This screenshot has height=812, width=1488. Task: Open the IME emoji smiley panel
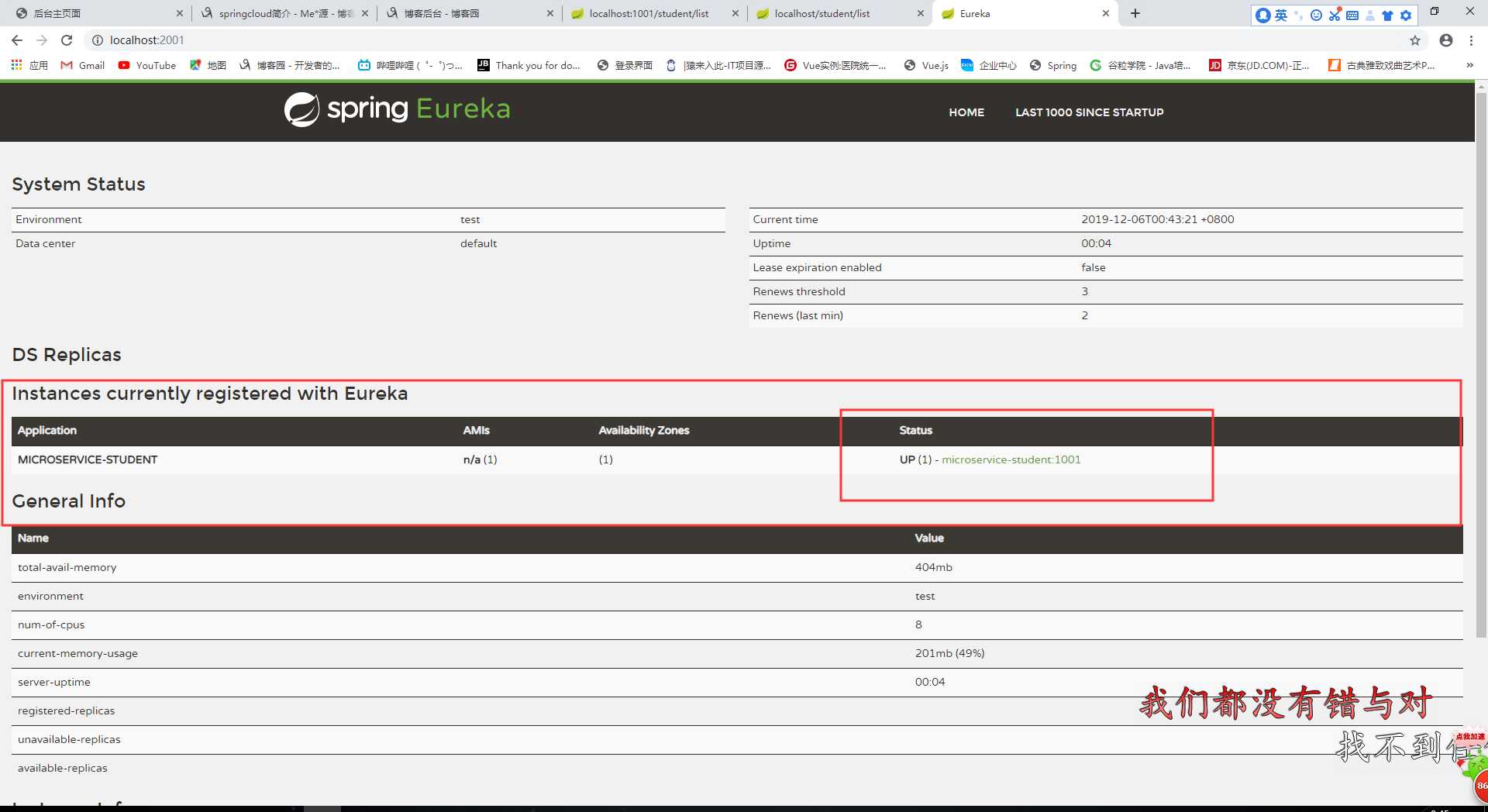point(1316,15)
